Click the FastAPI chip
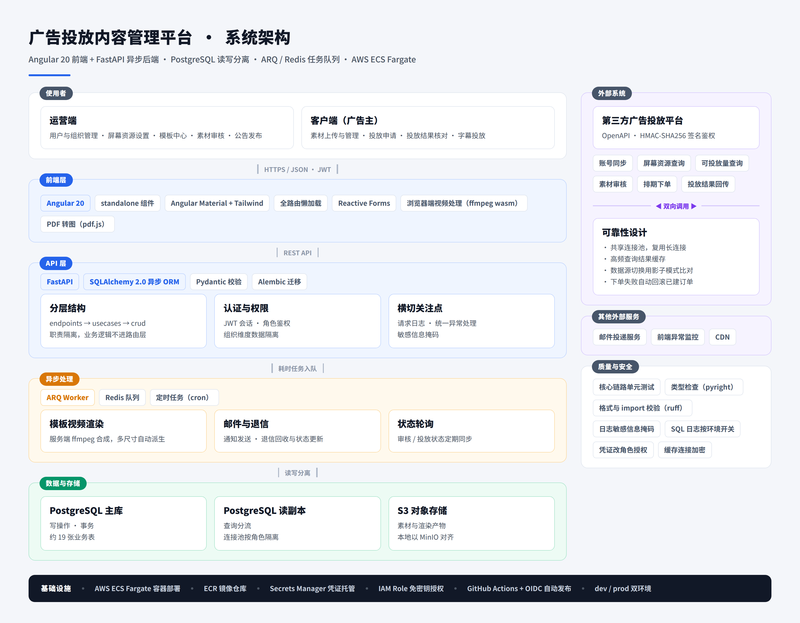This screenshot has width=800, height=623. pos(60,282)
